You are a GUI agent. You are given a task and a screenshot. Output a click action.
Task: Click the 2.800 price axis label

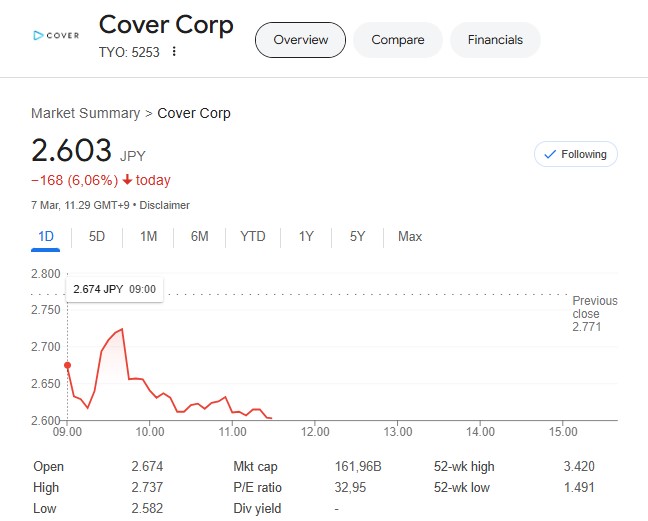click(46, 274)
